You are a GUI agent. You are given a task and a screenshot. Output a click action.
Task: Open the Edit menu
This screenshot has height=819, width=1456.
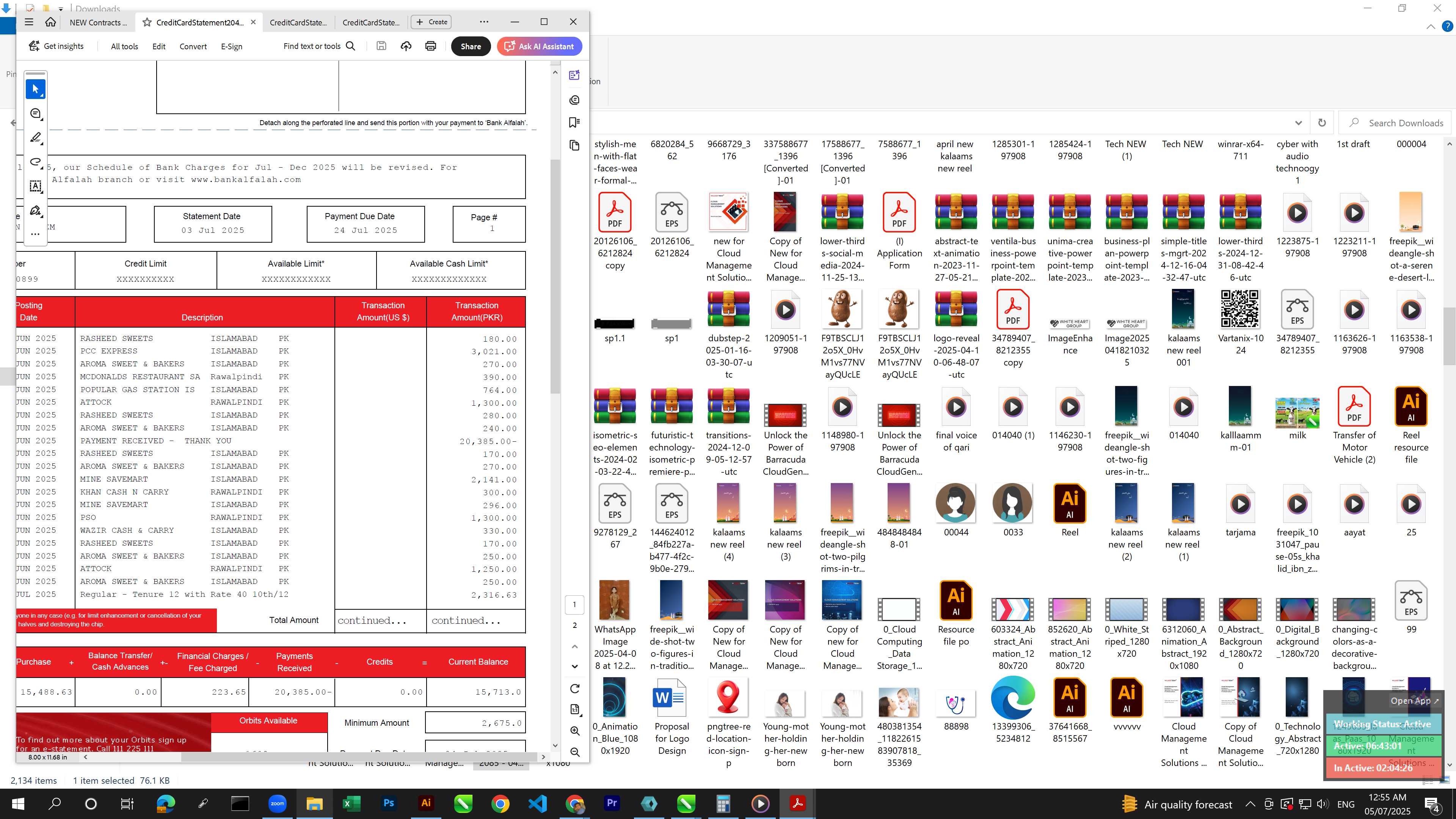coord(159,46)
